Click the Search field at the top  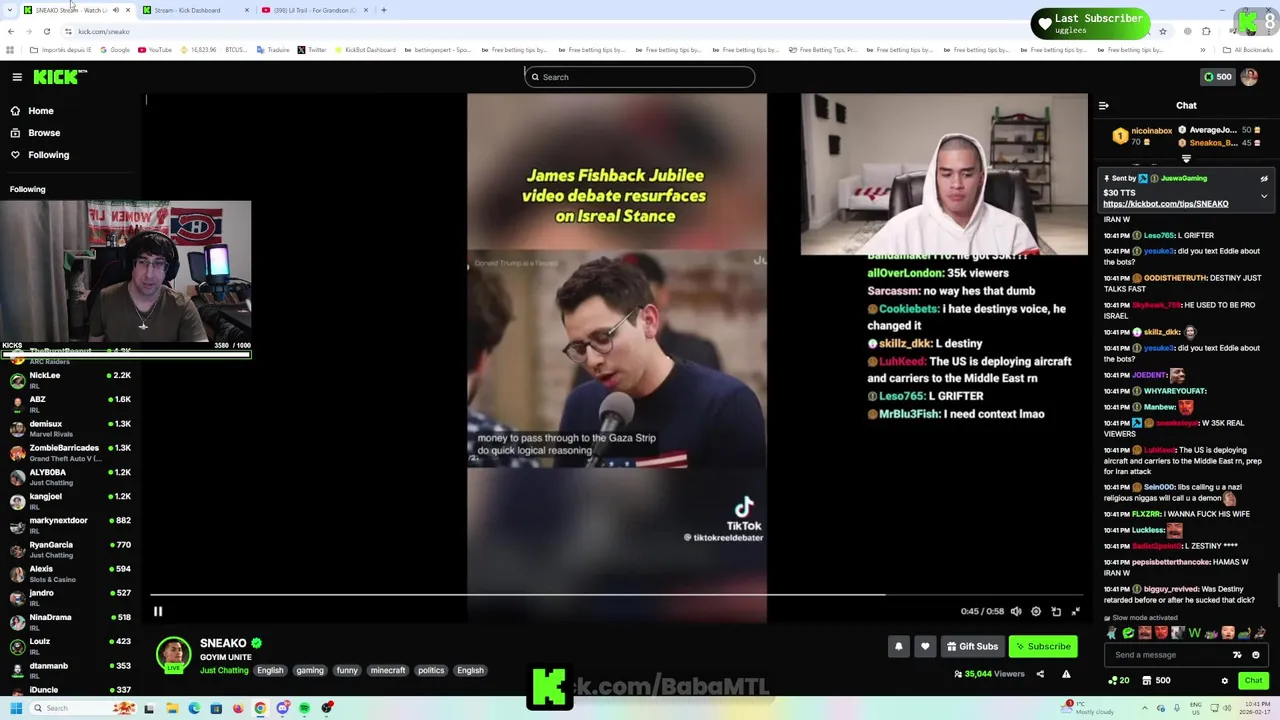(639, 77)
